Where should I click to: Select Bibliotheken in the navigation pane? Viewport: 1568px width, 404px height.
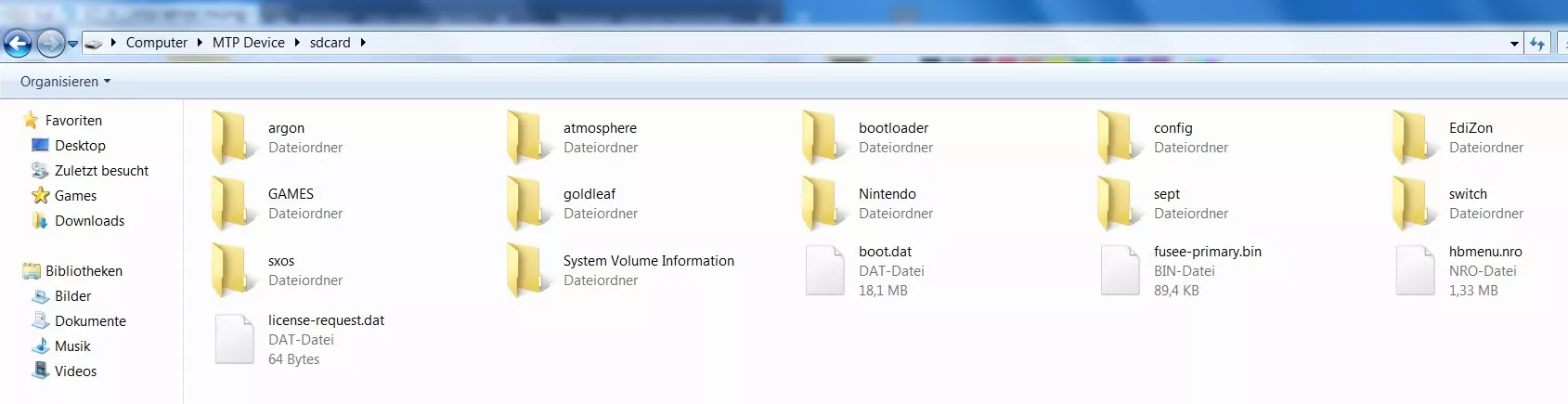84,271
